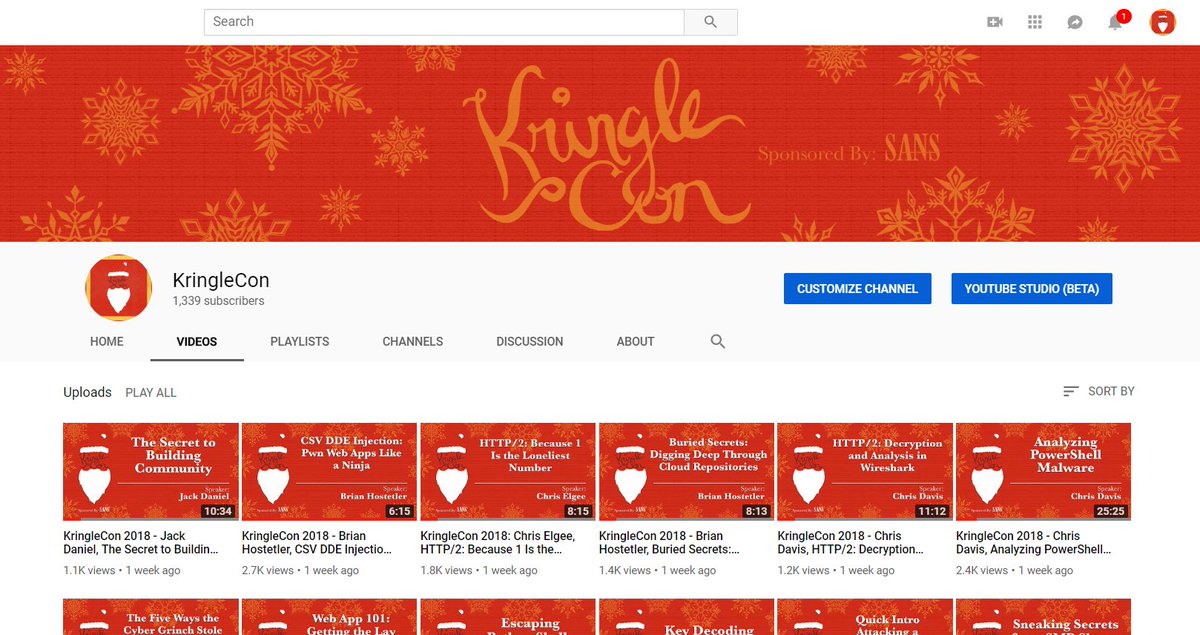Screen dimensions: 1200x635
Task: Select the Videos tab
Action: [x=197, y=341]
